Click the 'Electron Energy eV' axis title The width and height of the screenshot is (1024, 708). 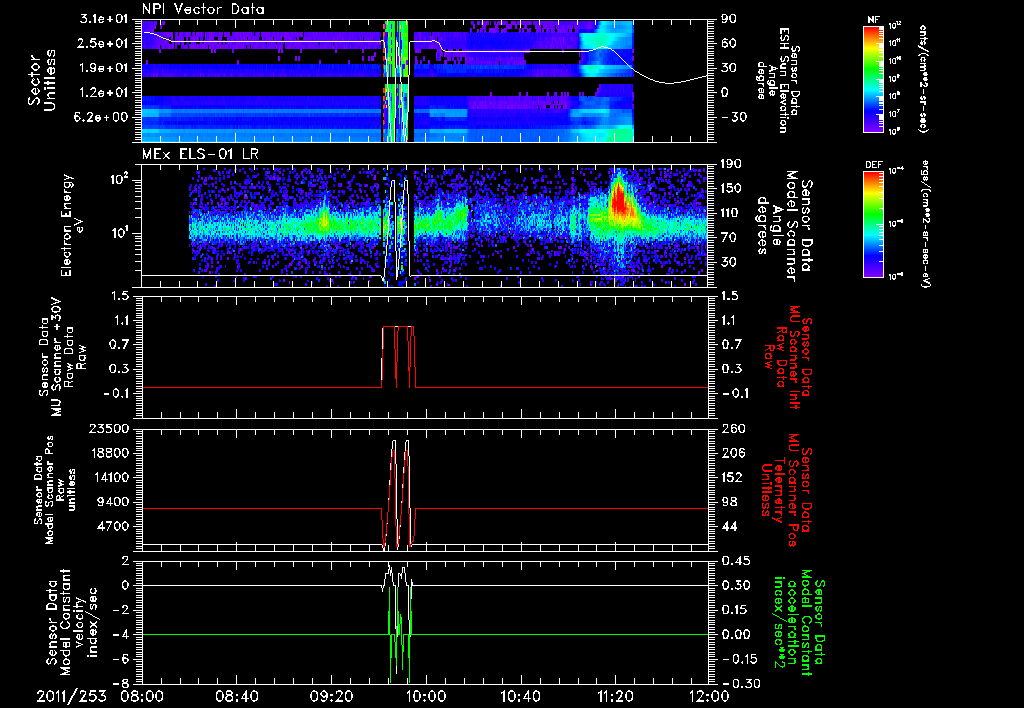[x=72, y=225]
